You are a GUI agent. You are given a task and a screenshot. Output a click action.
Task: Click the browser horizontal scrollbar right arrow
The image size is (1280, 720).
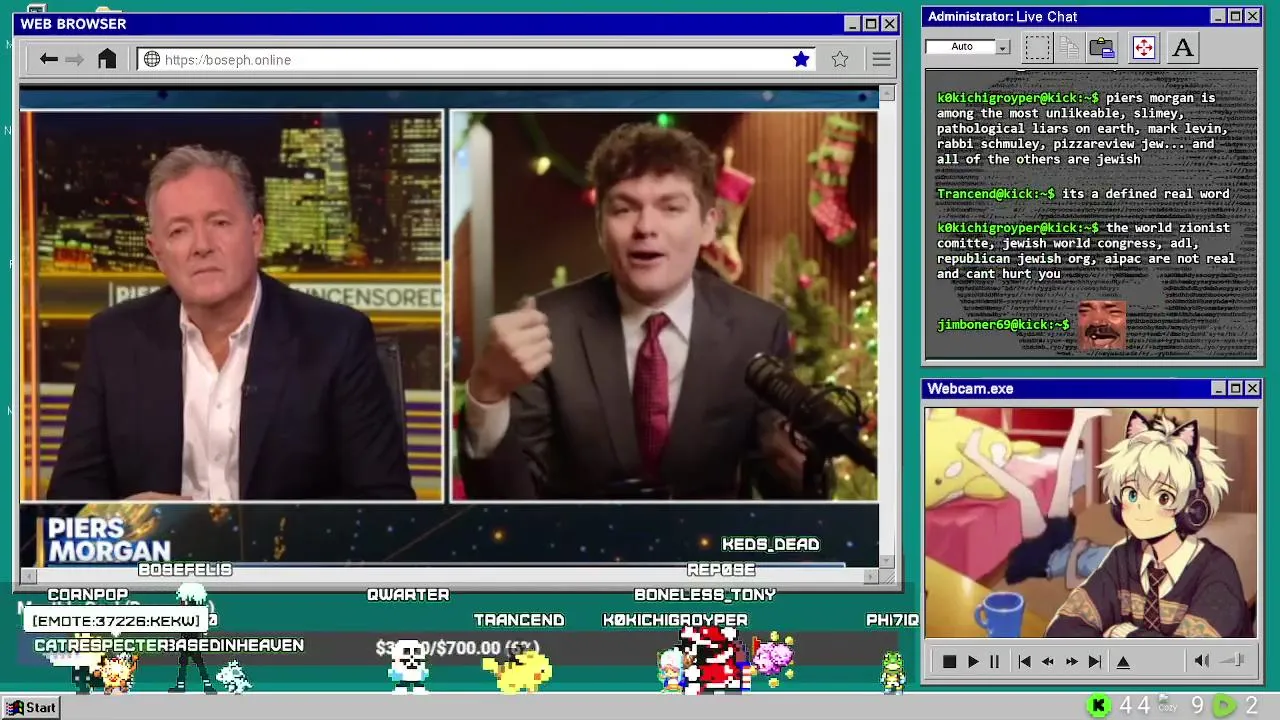pyautogui.click(x=871, y=576)
